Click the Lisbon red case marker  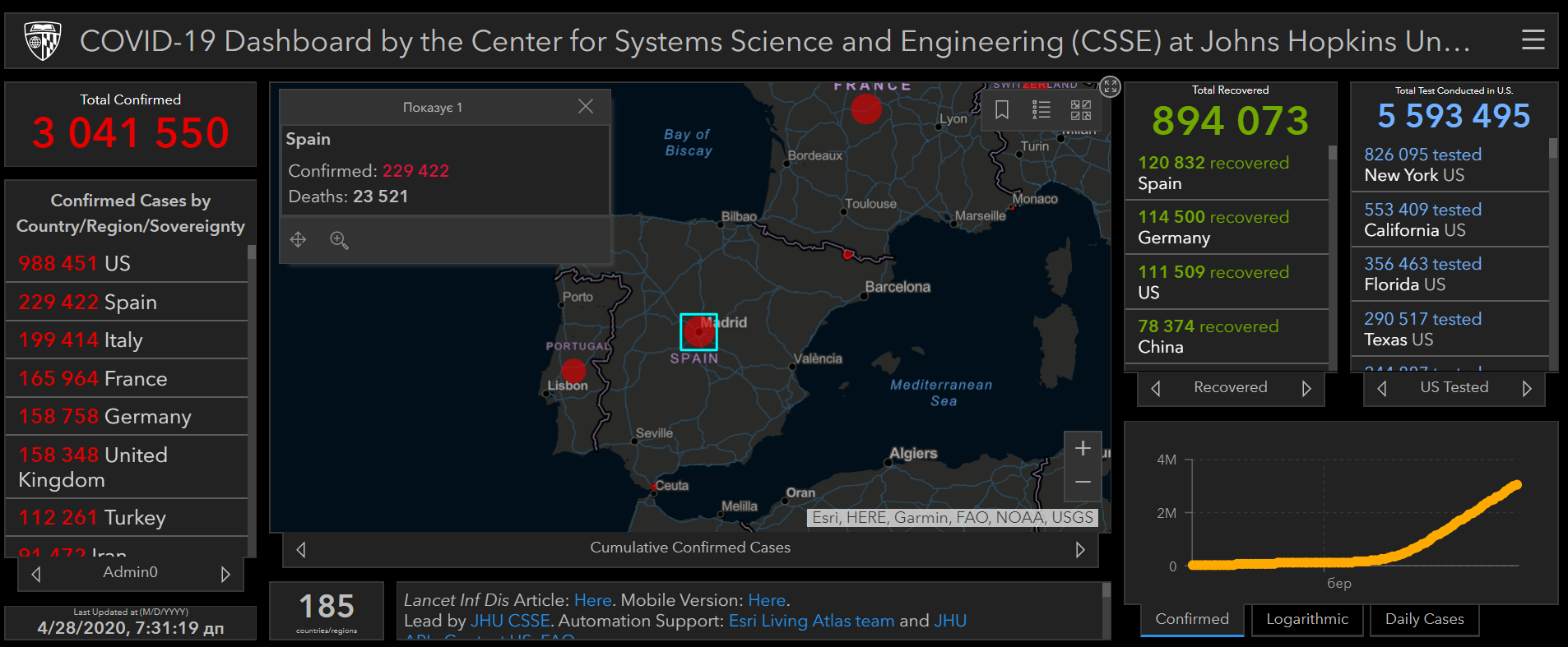(573, 371)
